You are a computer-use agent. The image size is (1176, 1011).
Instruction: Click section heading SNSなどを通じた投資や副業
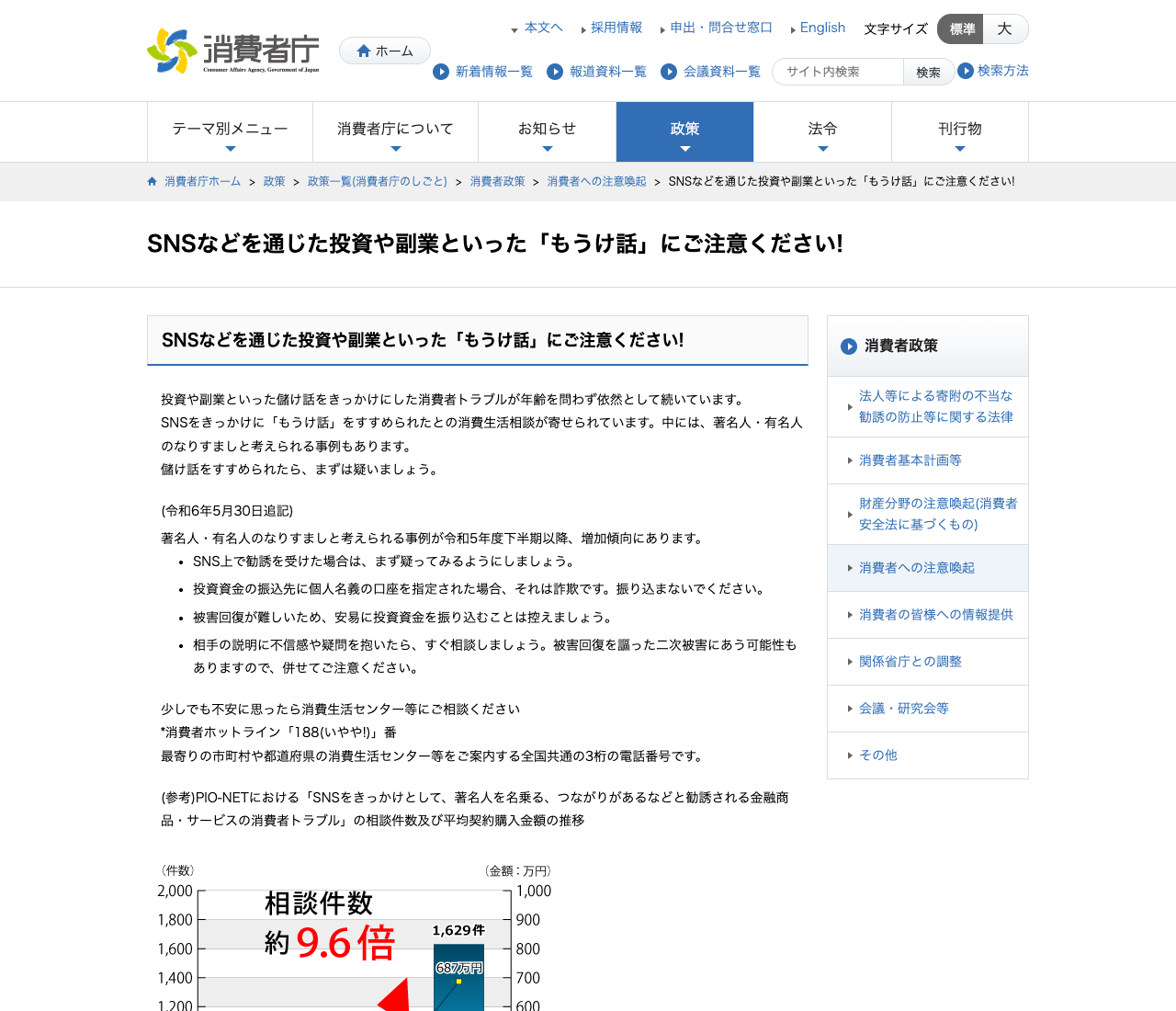(423, 340)
